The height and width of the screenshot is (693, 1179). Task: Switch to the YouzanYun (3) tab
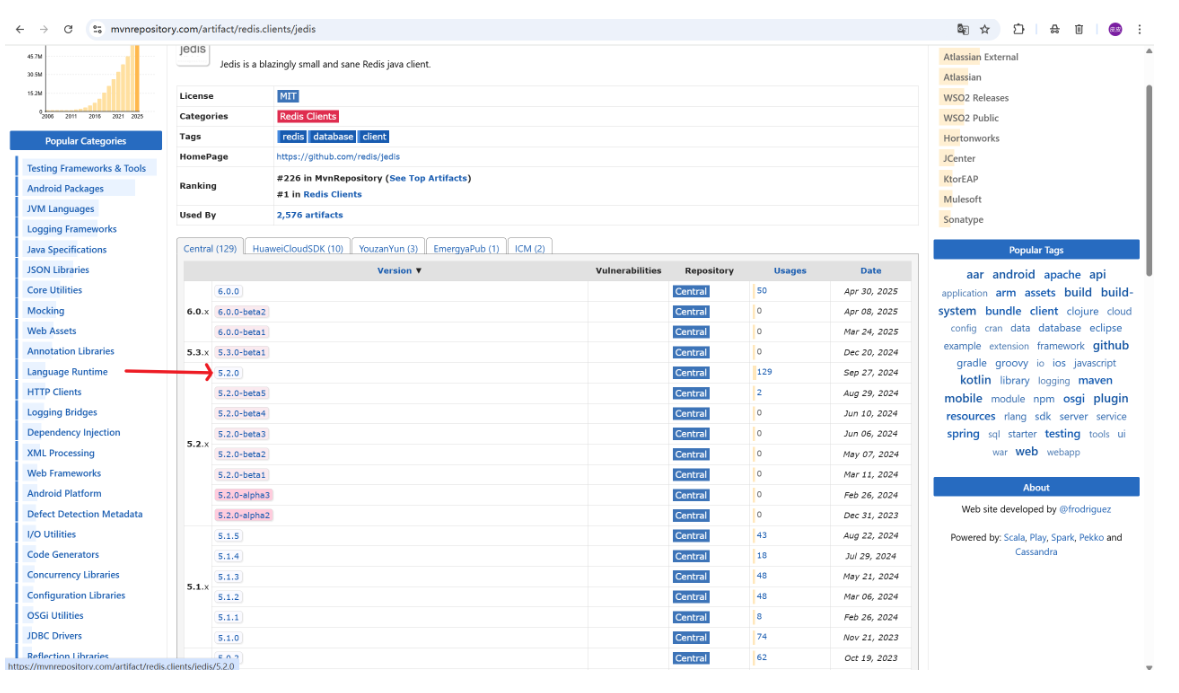(388, 249)
